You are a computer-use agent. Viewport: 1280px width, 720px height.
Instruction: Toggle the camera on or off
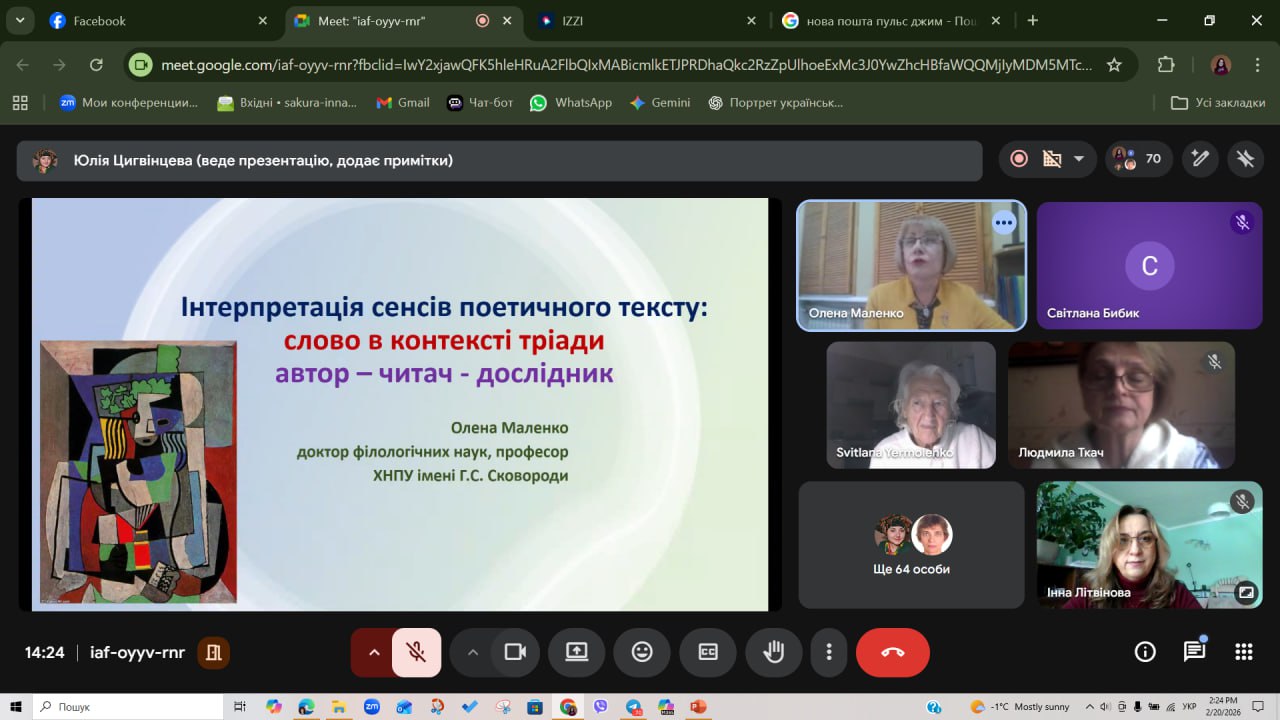[x=515, y=652]
